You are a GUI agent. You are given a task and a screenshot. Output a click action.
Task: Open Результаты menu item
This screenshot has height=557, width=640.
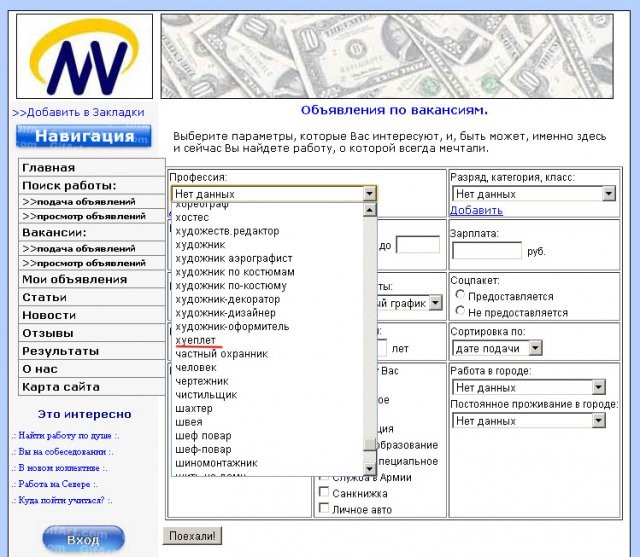(92, 351)
